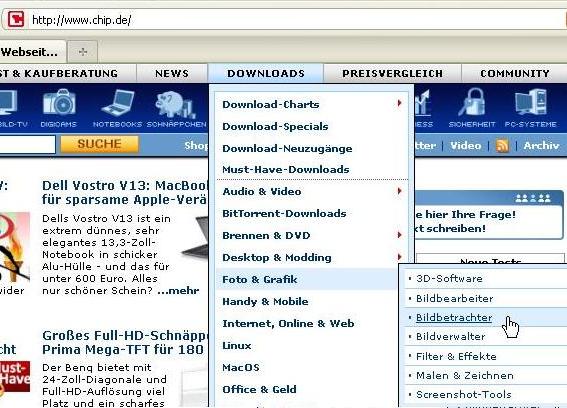Choose Screenshot-Tools in submenu

[x=464, y=394]
